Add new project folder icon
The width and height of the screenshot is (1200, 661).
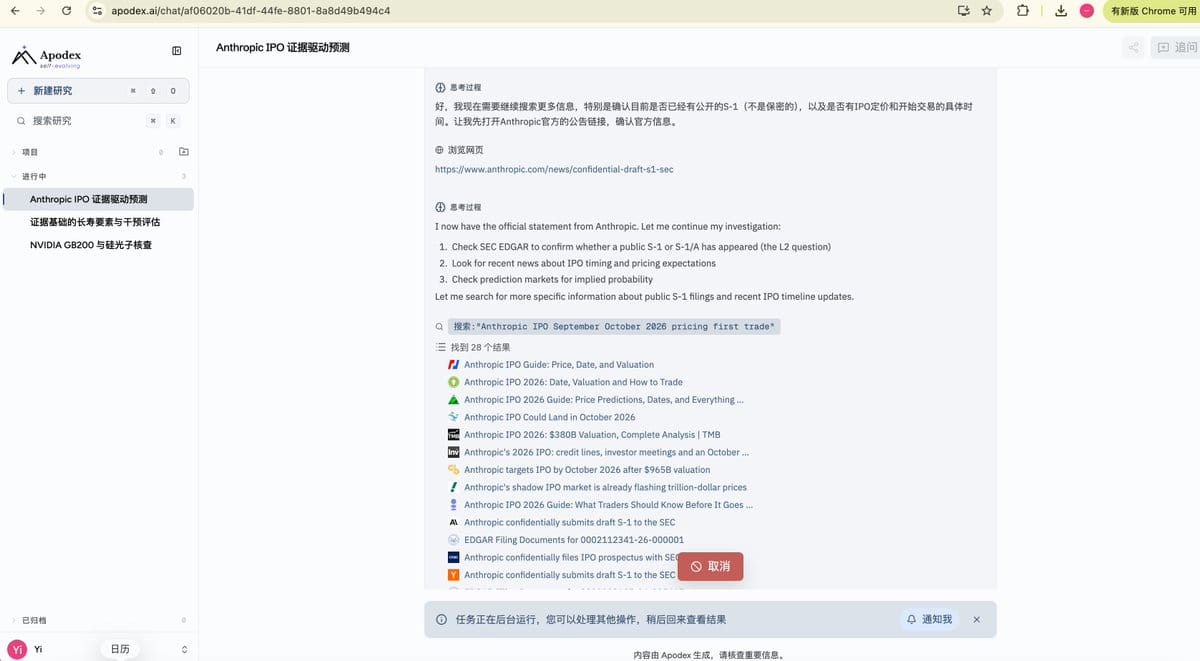click(183, 152)
